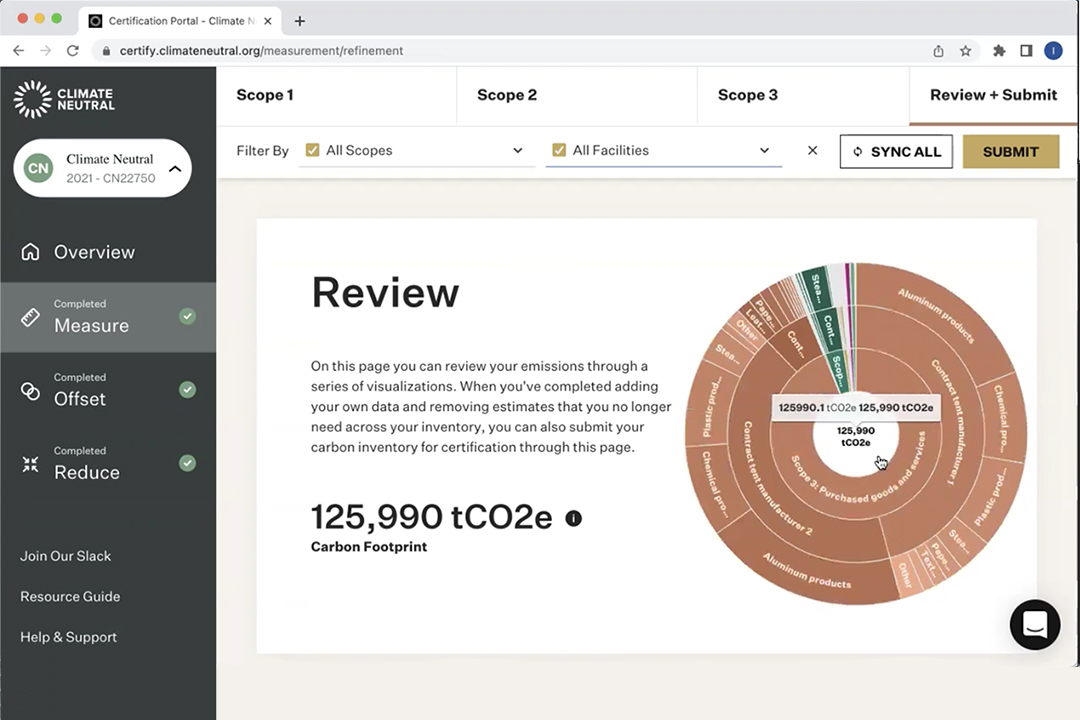The height and width of the screenshot is (720, 1080).
Task: Toggle the All Scopes checkbox
Action: pyautogui.click(x=312, y=151)
